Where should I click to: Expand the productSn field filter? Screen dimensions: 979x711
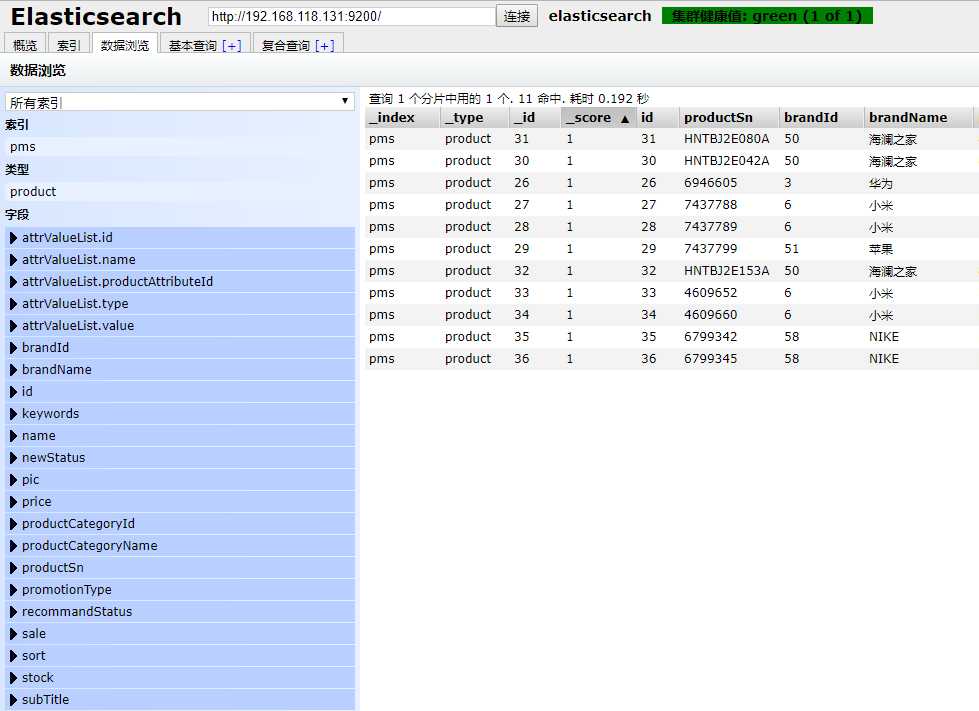tap(180, 567)
